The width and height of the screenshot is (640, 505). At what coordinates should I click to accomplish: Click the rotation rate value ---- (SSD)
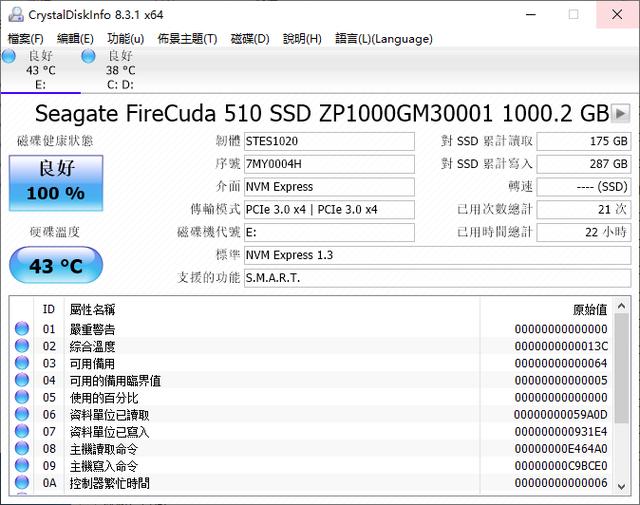point(584,187)
